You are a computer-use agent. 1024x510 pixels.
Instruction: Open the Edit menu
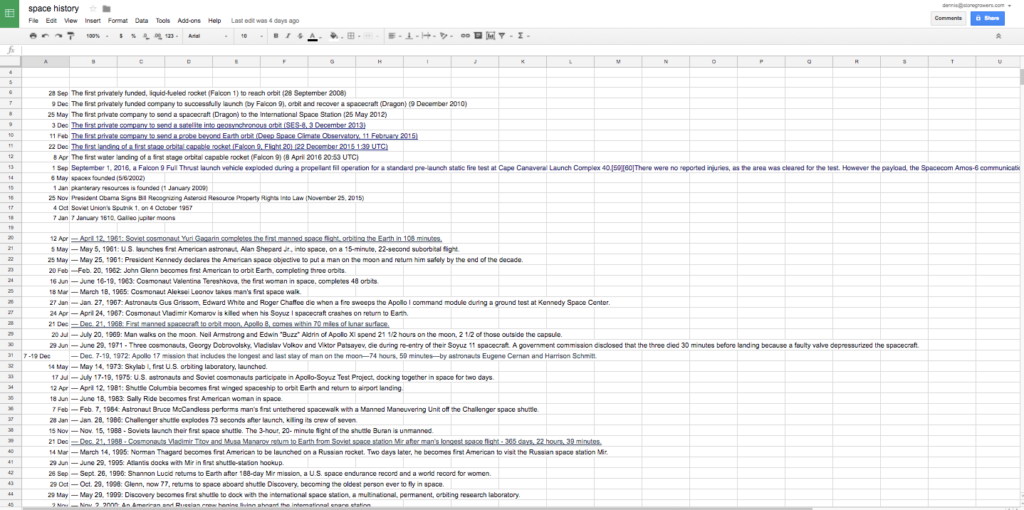[x=52, y=21]
